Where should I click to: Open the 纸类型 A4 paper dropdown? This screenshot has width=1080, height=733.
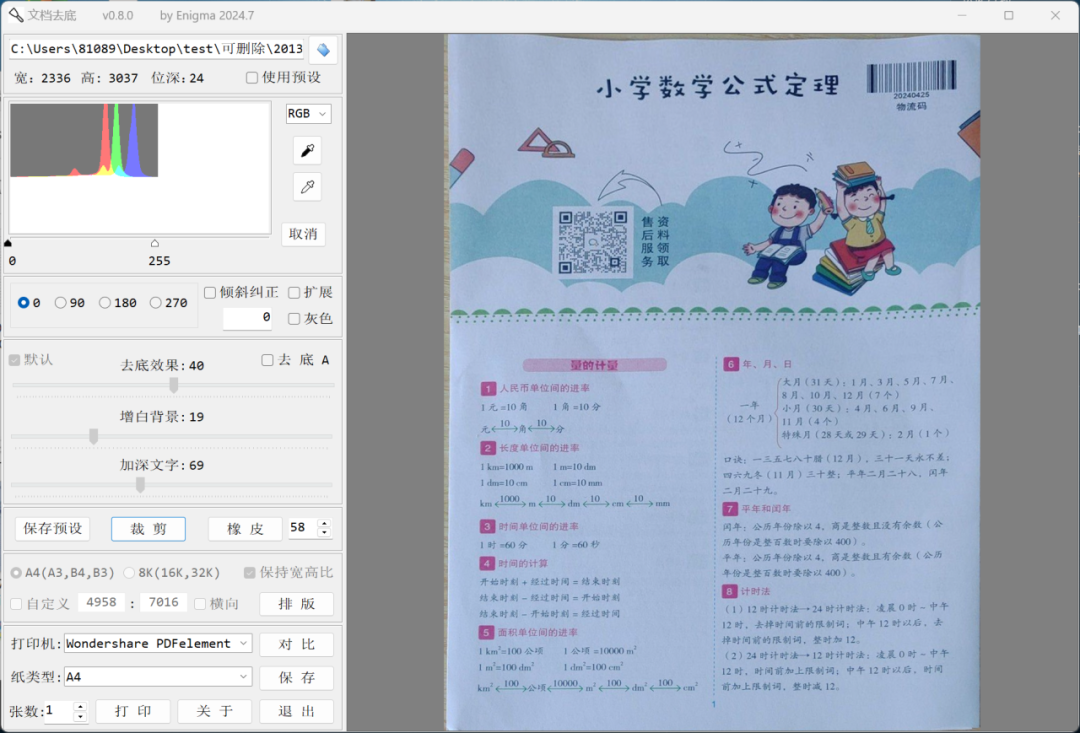pyautogui.click(x=245, y=677)
